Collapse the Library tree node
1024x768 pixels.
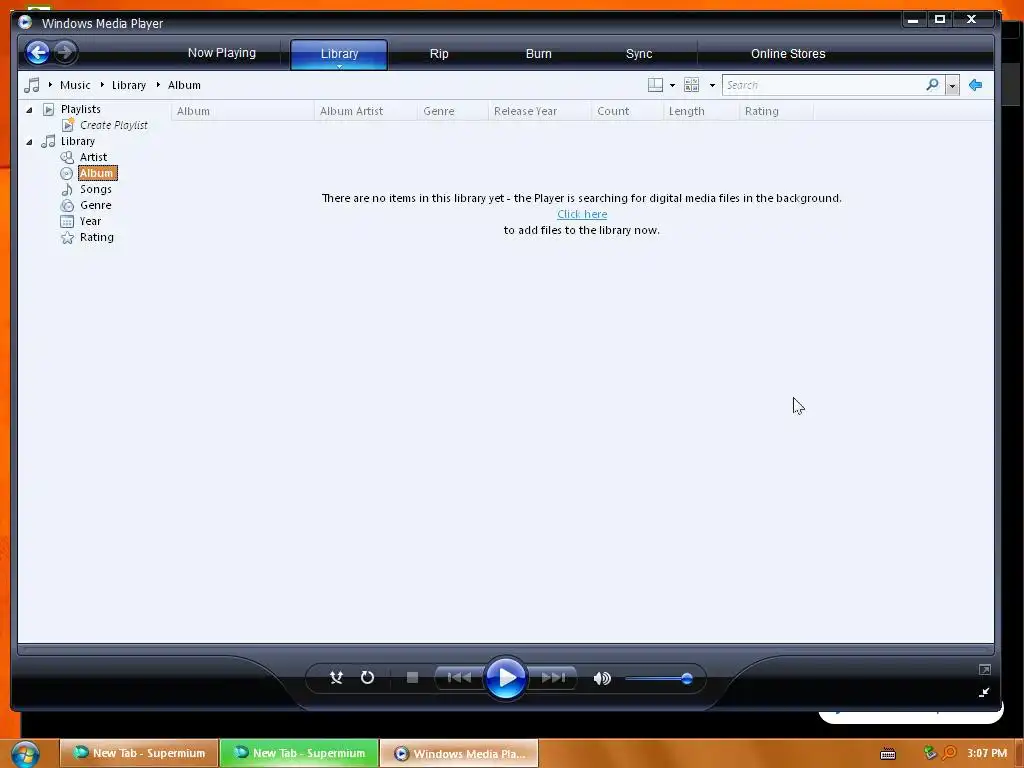click(29, 142)
